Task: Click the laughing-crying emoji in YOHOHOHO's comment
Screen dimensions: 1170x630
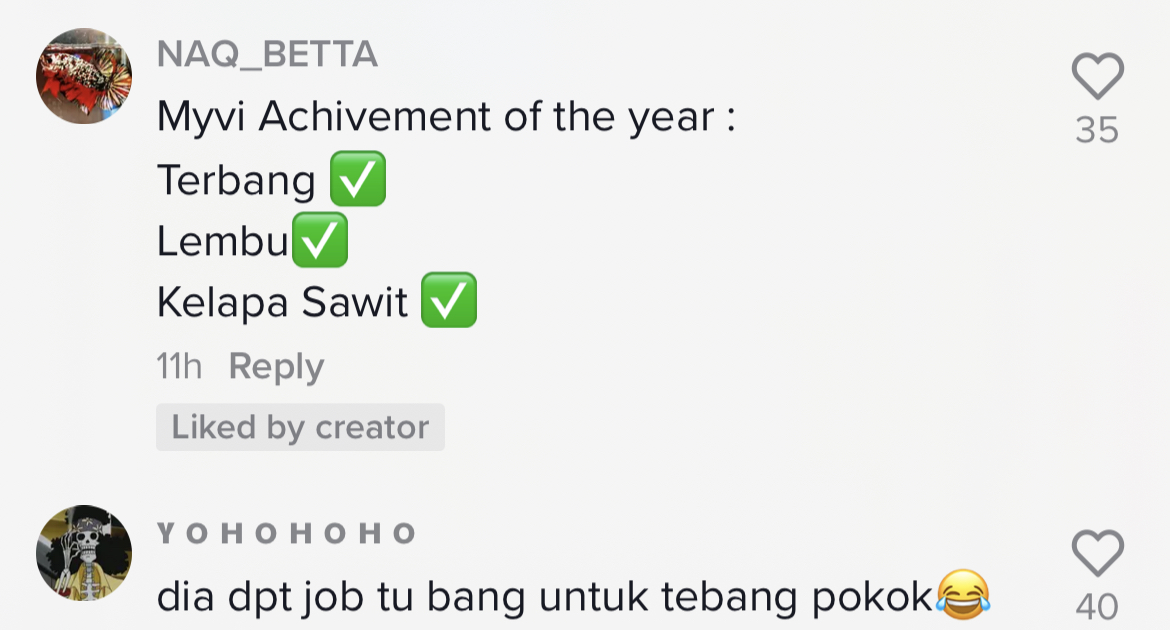Action: point(963,596)
